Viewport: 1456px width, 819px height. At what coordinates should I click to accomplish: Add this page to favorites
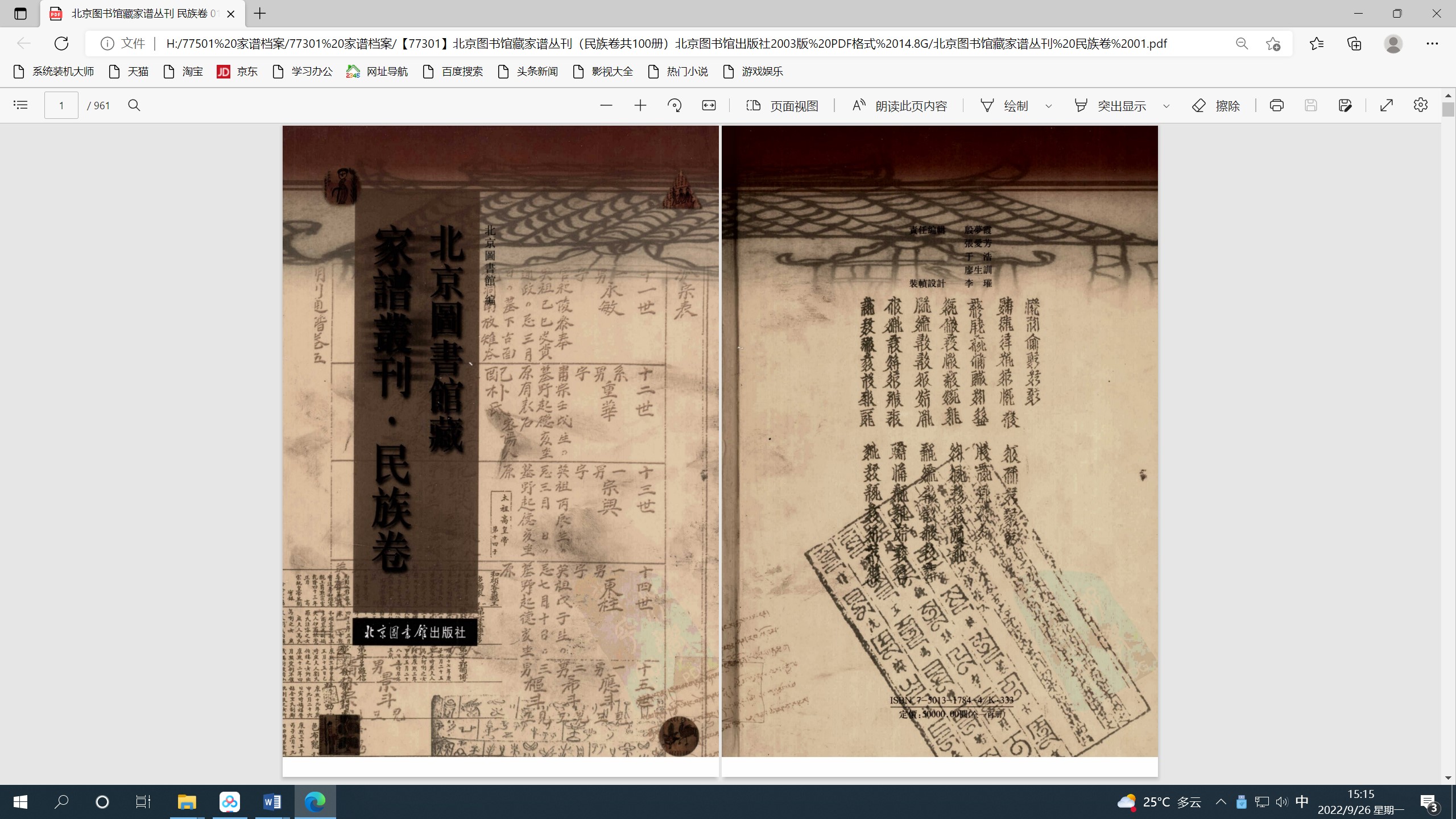coord(1273,44)
